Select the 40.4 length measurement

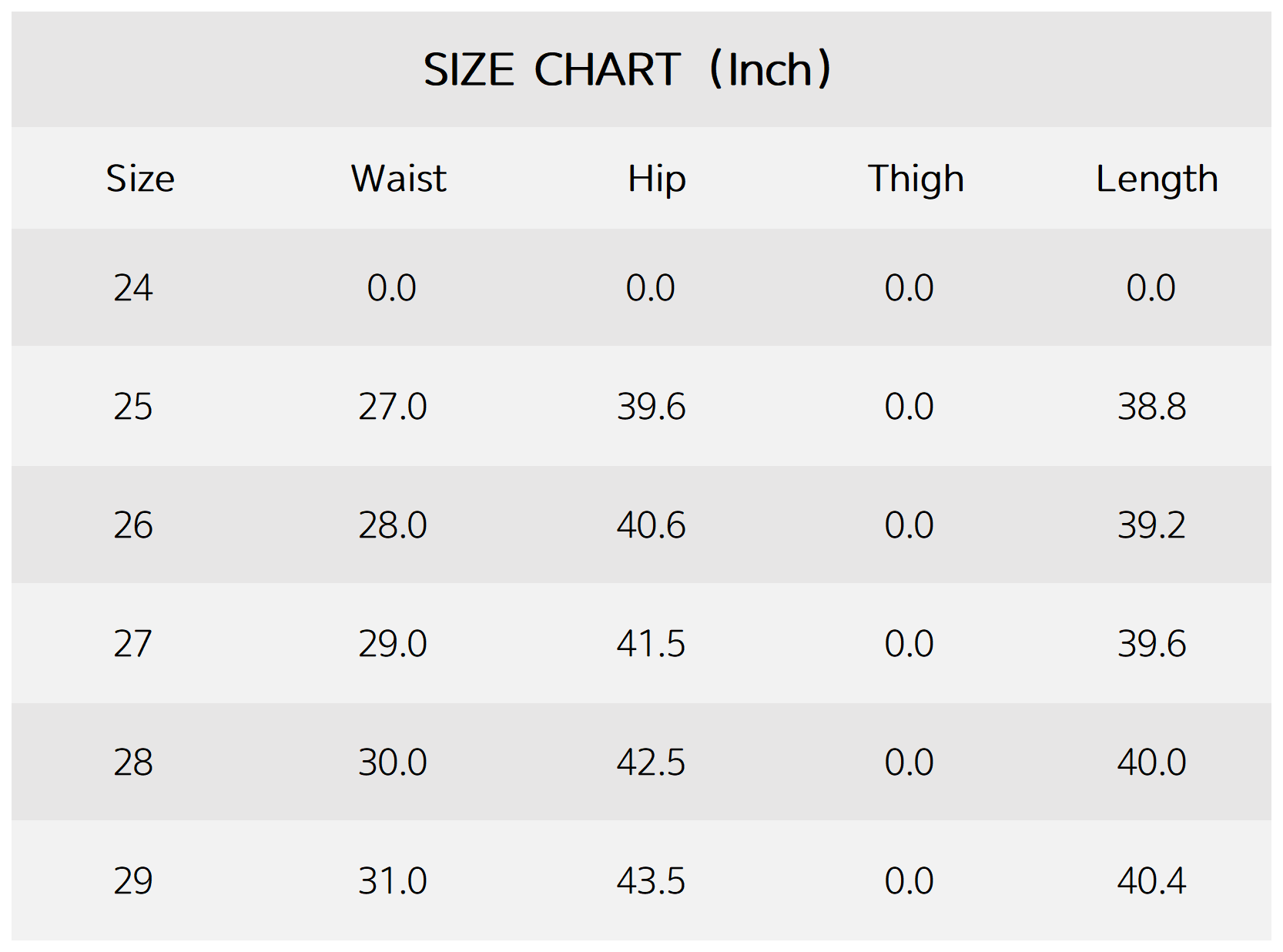1151,881
